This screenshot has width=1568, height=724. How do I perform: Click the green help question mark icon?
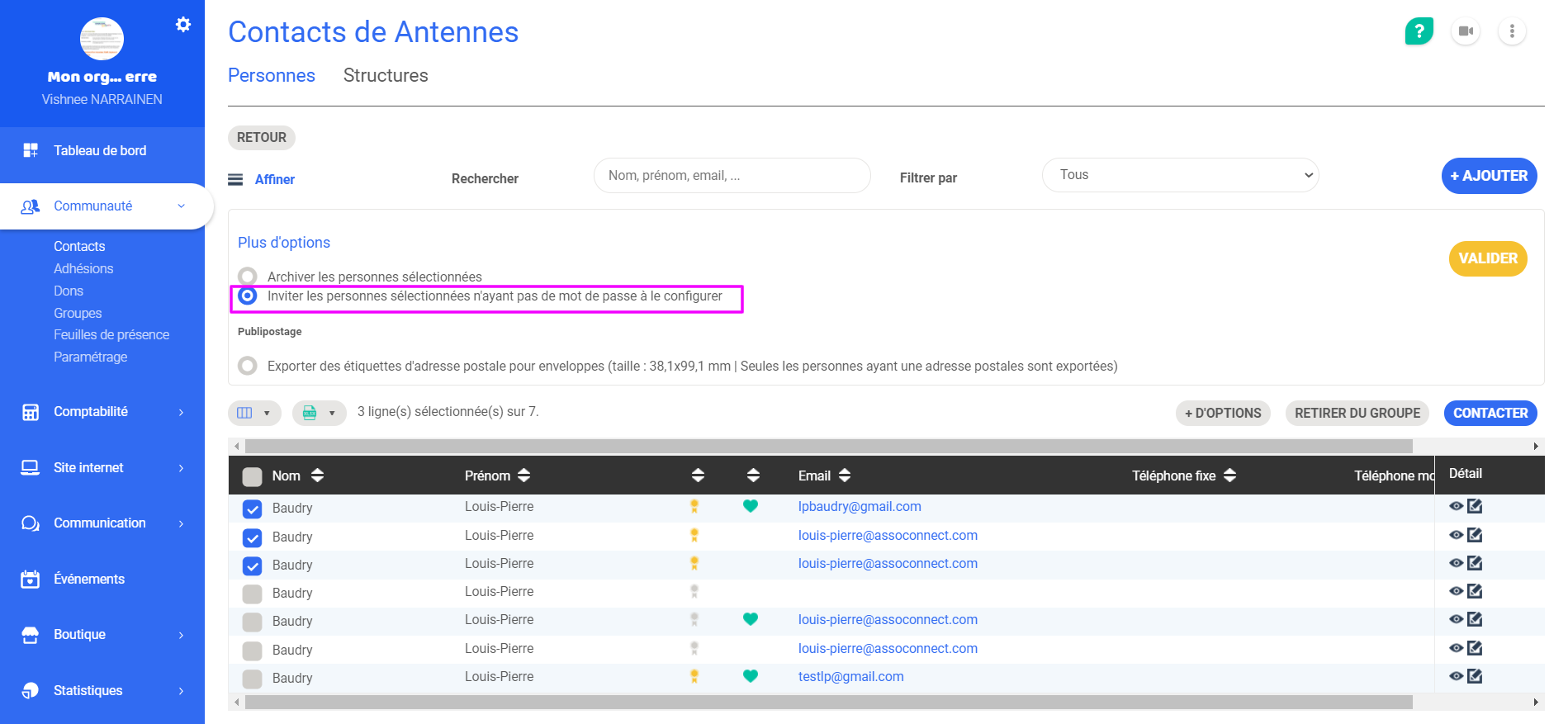[1419, 31]
